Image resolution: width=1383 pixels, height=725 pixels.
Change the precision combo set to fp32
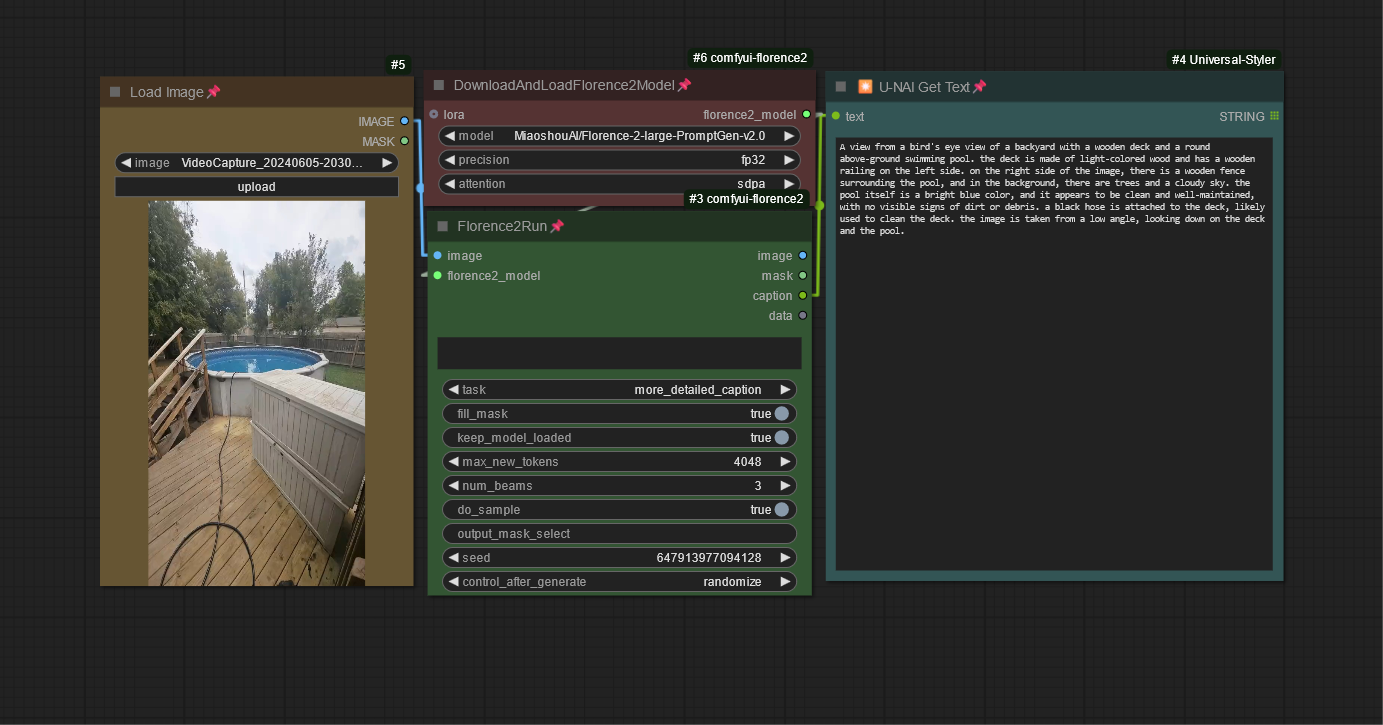[x=619, y=160]
